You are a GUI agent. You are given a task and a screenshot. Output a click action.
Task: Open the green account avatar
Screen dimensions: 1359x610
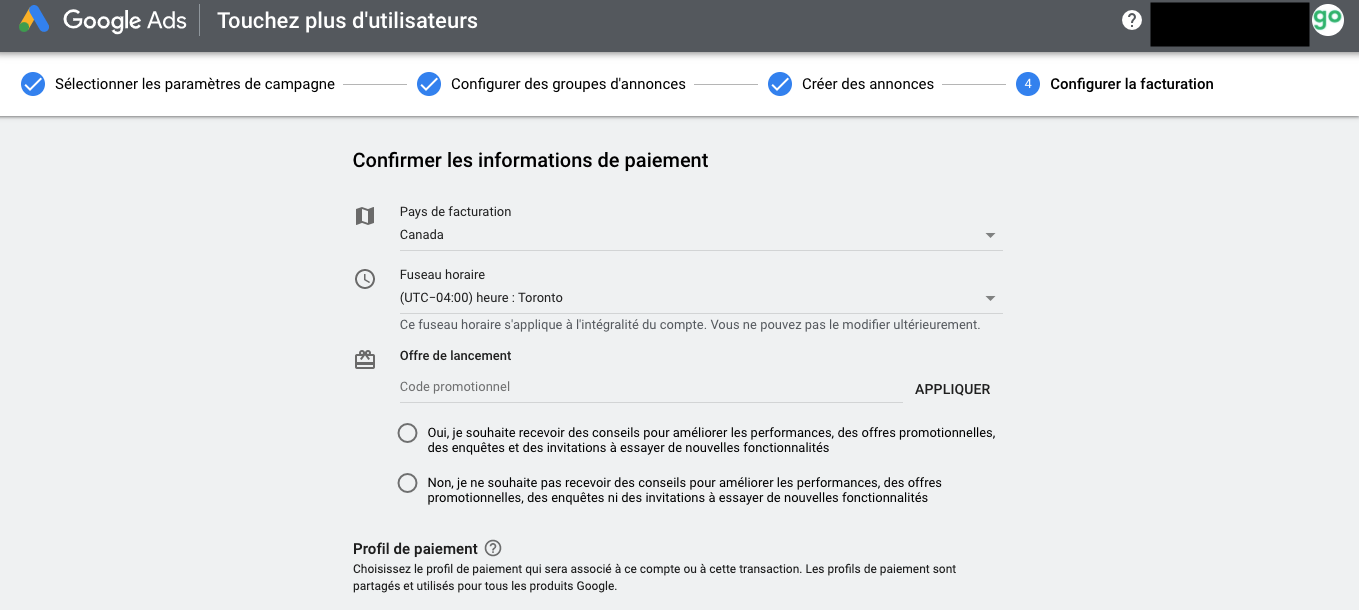tap(1328, 20)
